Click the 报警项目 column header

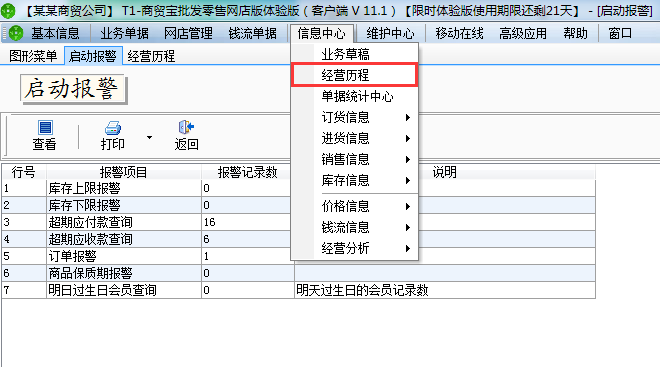pos(123,172)
